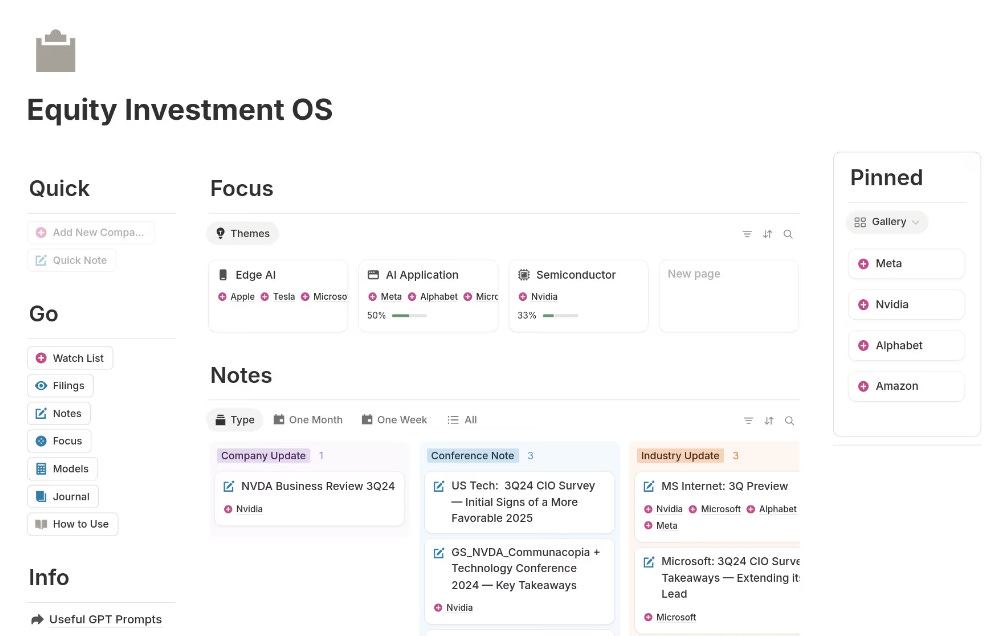Click the arrow icon beside Useful GPT Prompts
Viewport: 993px width, 636px height.
(x=37, y=620)
